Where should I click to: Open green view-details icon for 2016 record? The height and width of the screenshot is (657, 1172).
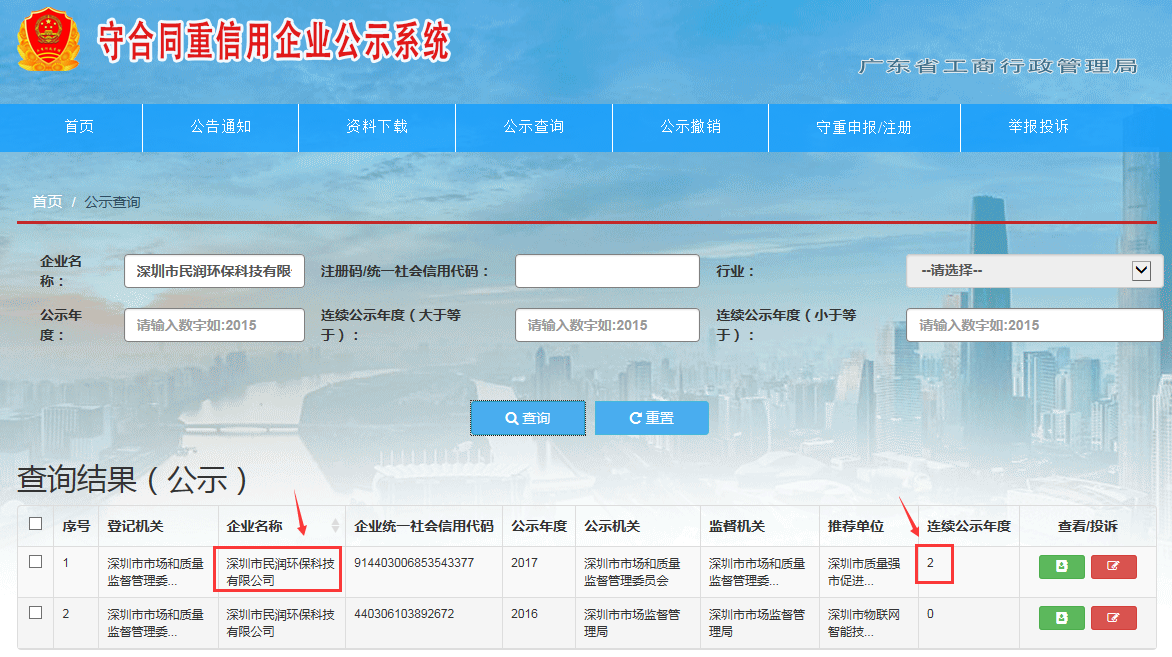pos(1061,617)
